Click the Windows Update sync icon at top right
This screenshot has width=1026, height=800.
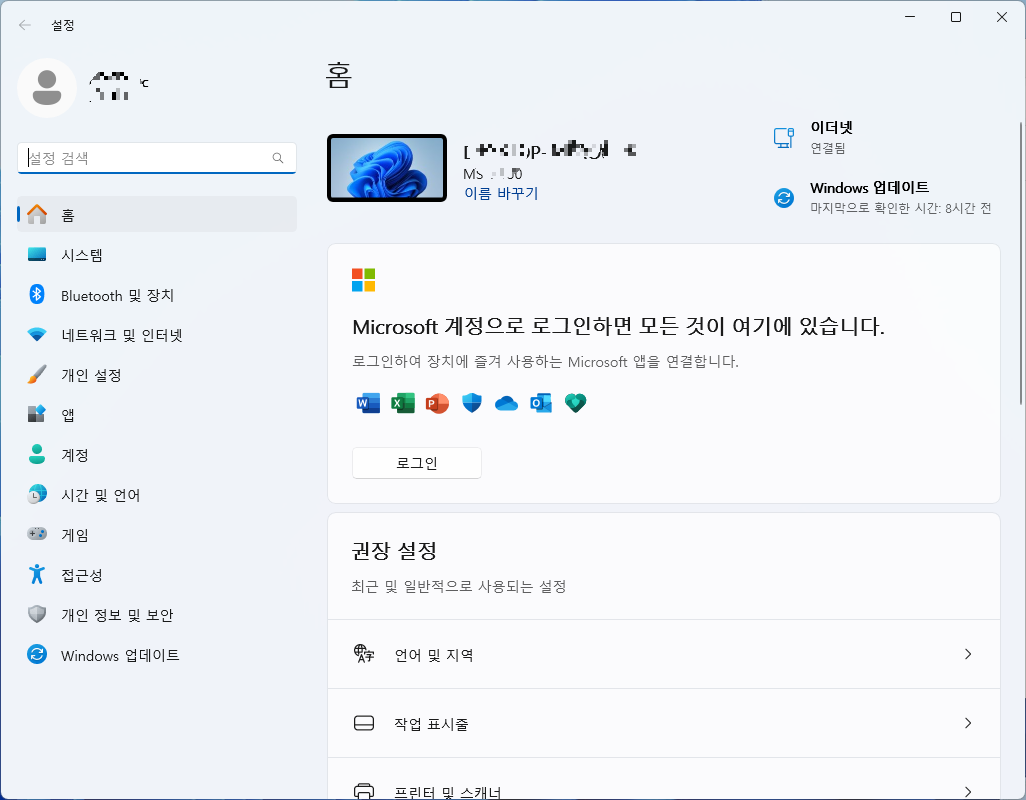[784, 198]
